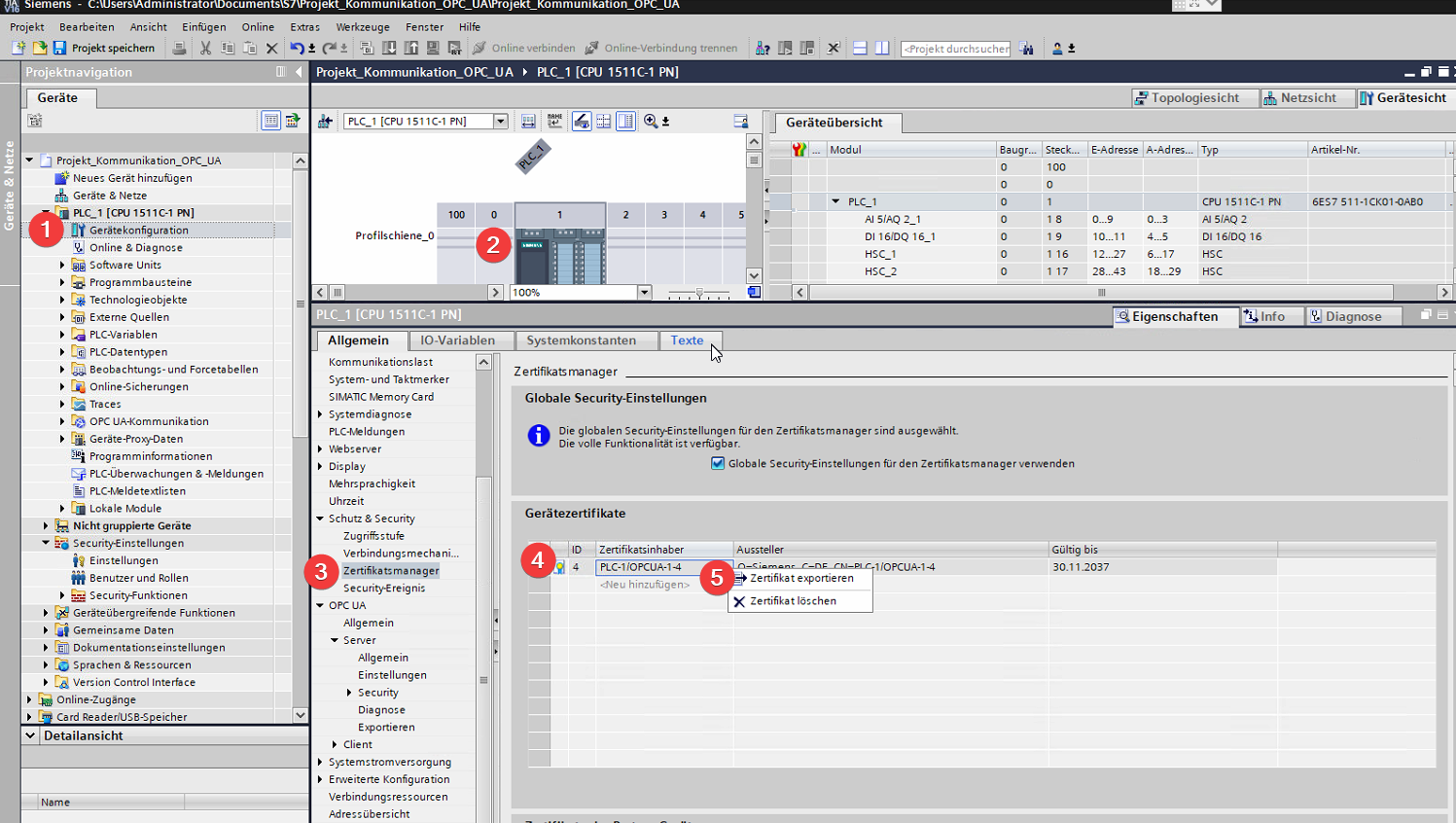Select Zertifikatsmanager in the properties tree
The width and height of the screenshot is (1456, 823).
[391, 570]
